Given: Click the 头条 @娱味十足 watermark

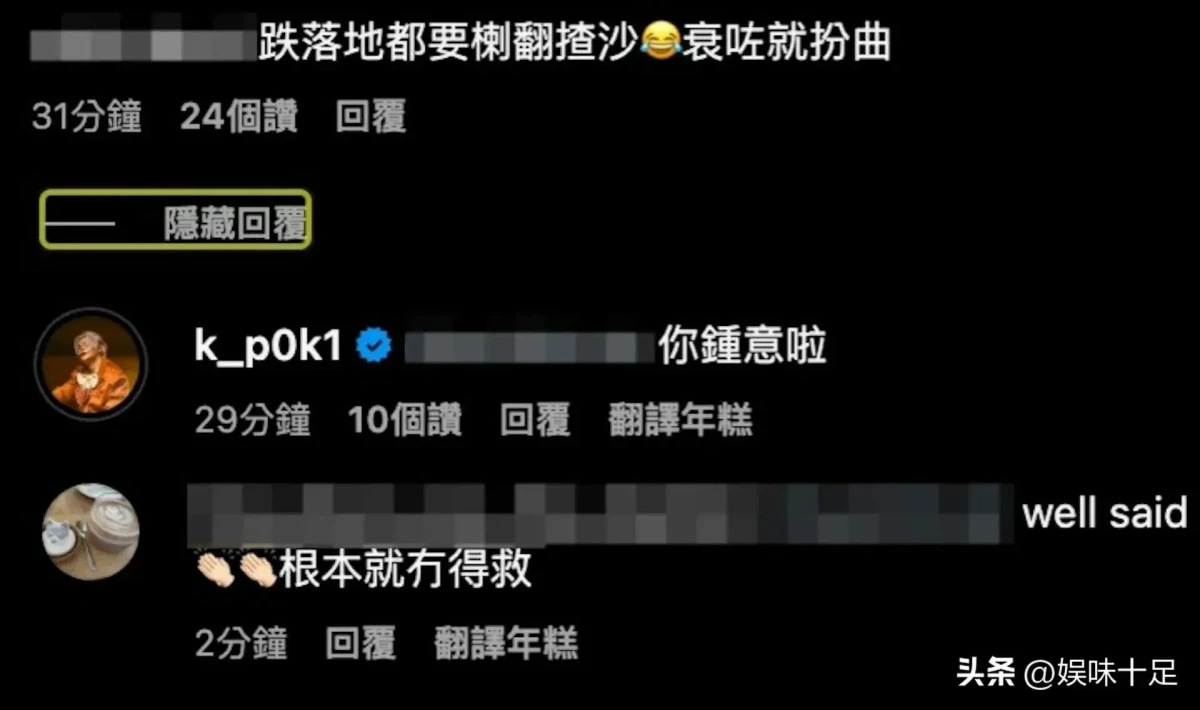Looking at the screenshot, I should (1067, 672).
